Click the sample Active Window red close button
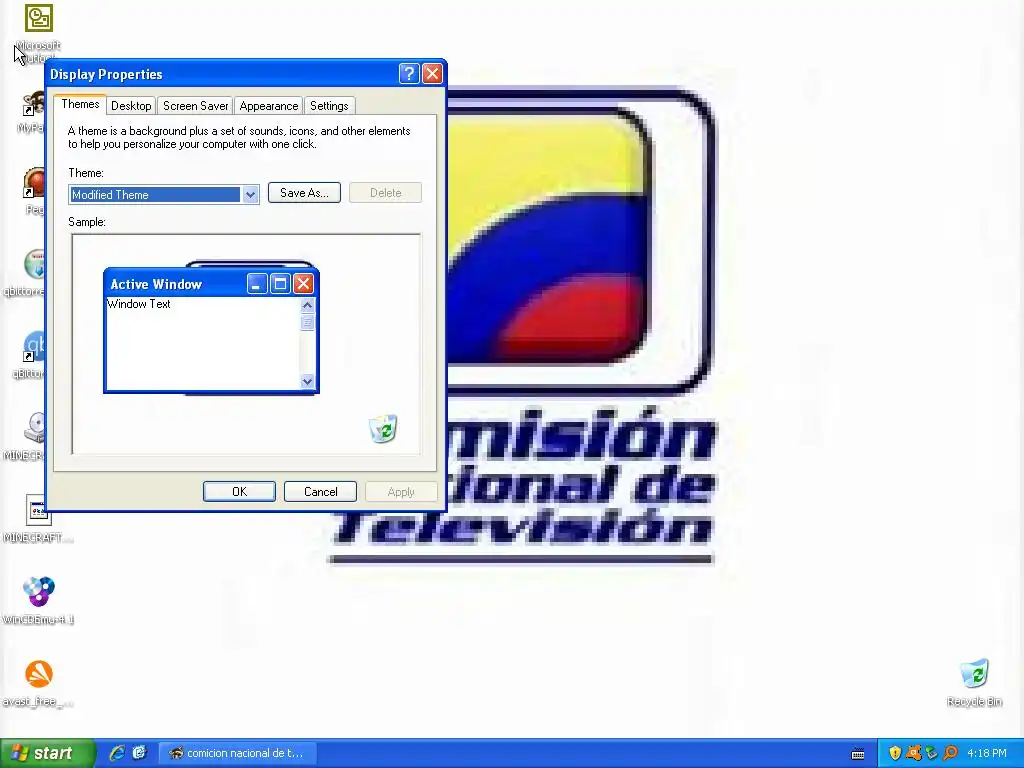 tap(303, 283)
